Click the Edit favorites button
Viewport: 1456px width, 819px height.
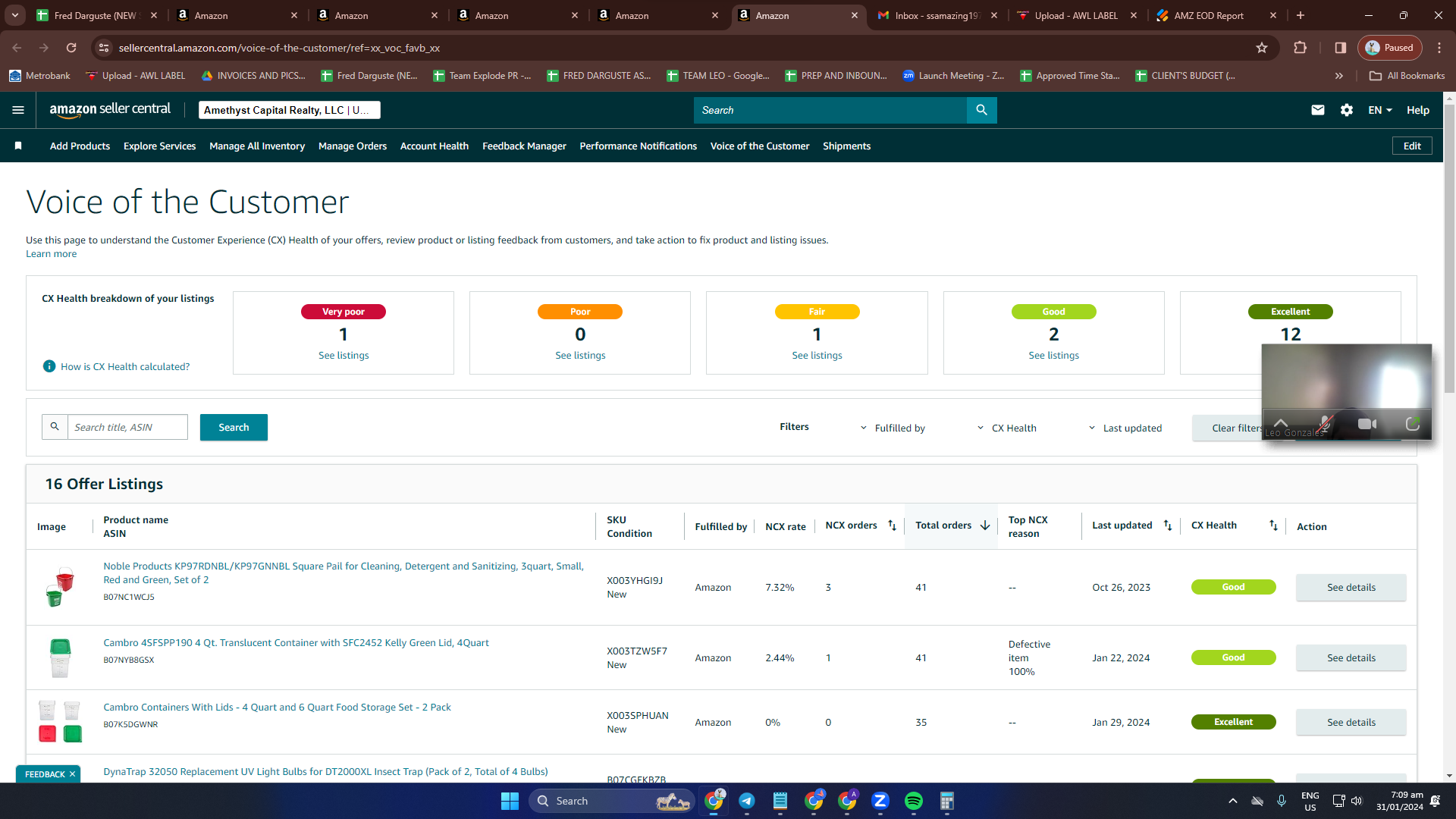click(1412, 146)
